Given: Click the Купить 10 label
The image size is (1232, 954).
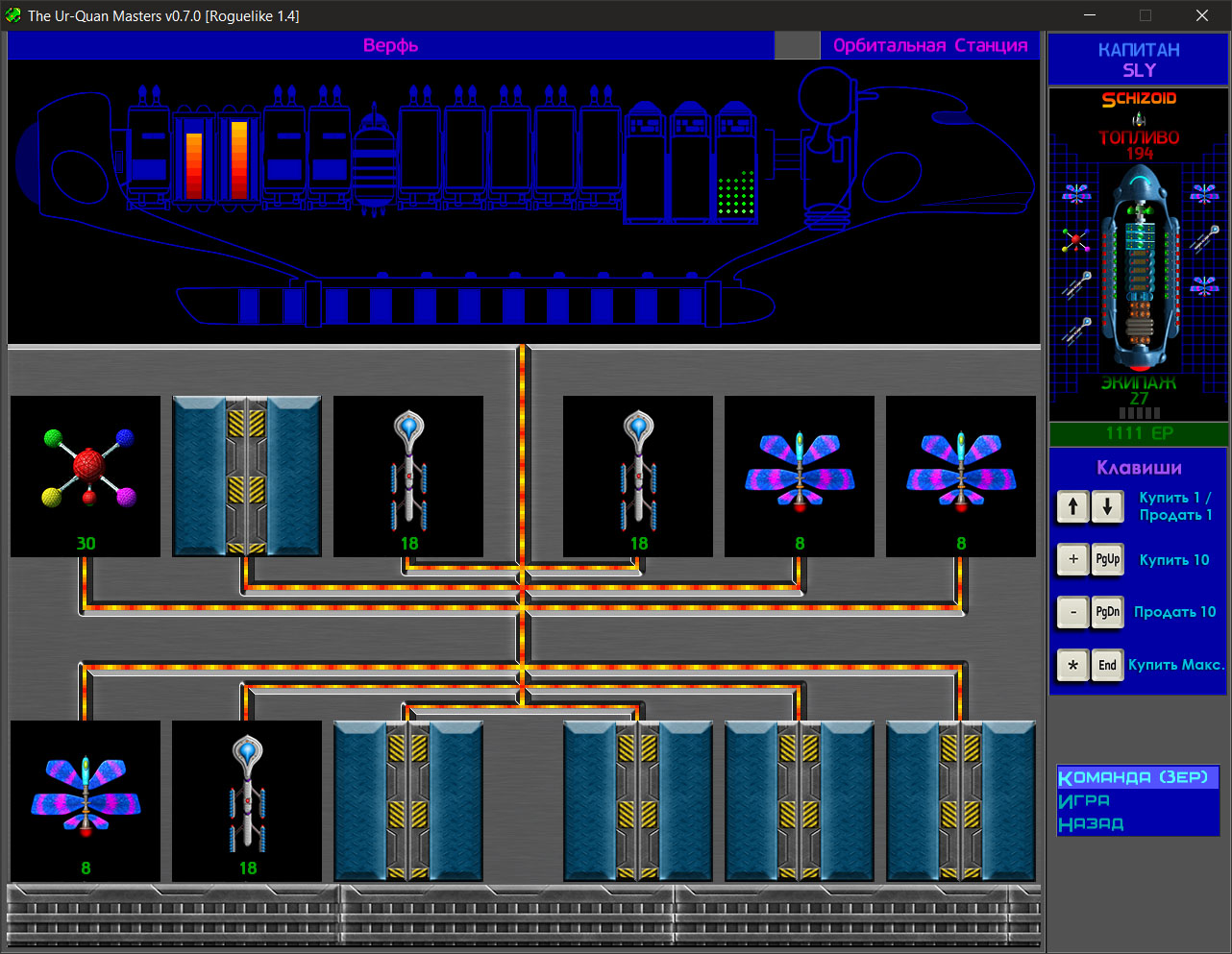Looking at the screenshot, I should (1174, 560).
